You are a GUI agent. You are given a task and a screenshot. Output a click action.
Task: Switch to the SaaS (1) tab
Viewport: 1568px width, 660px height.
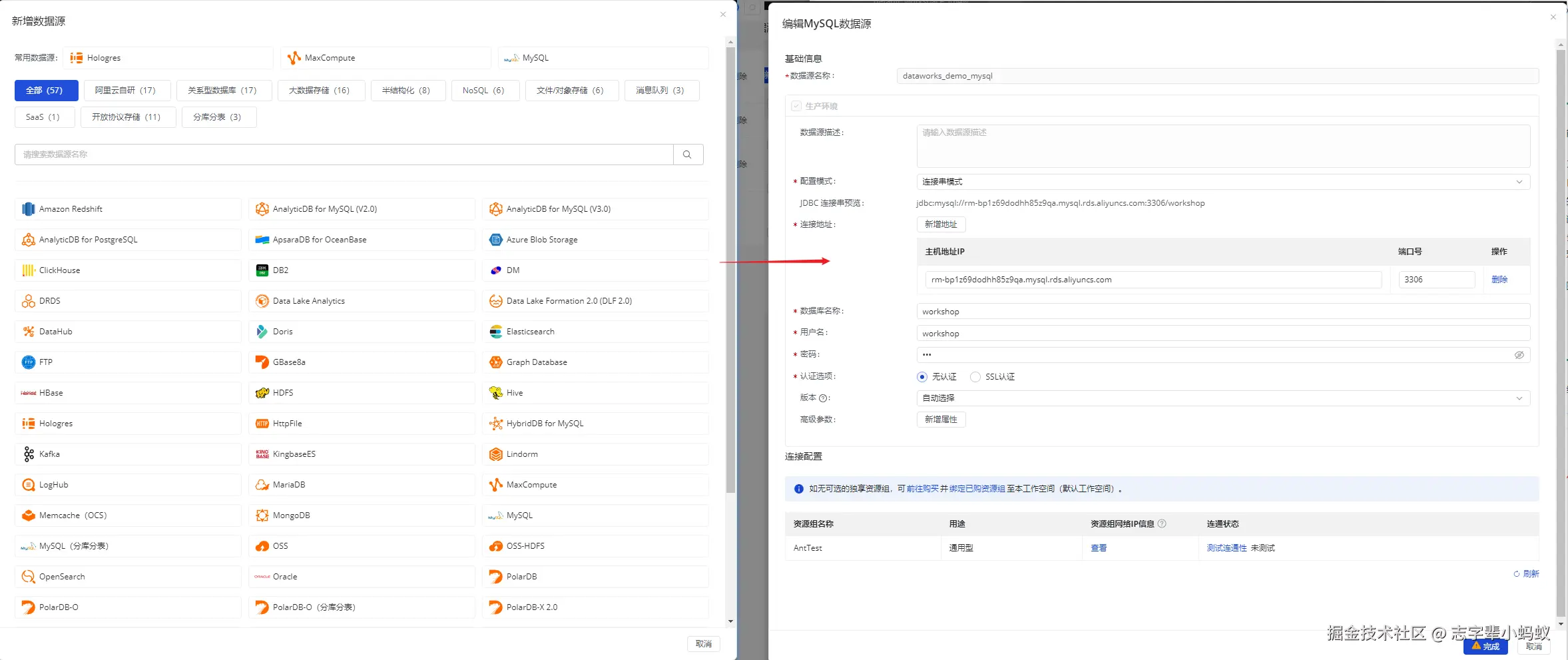45,117
